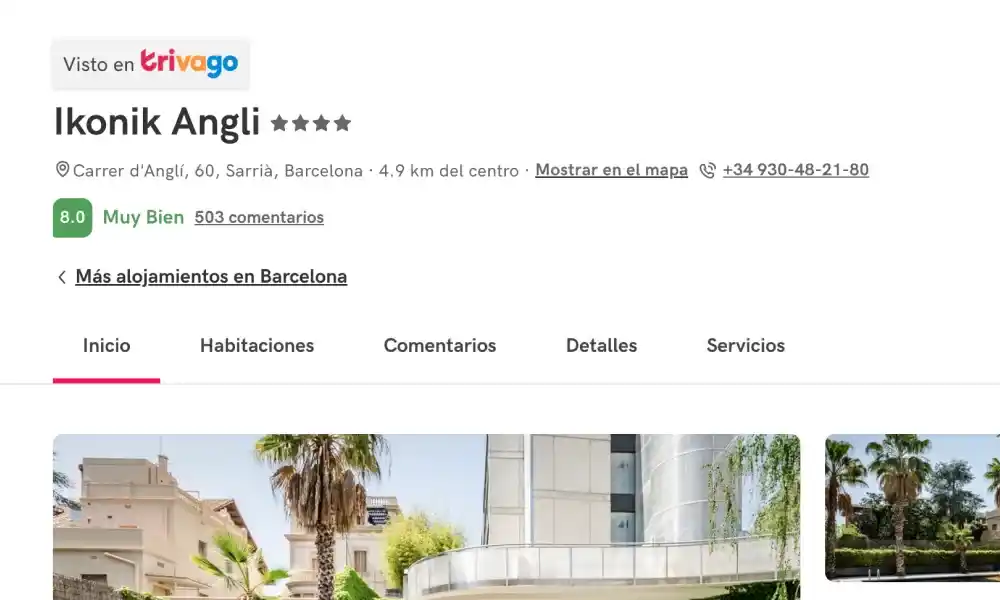Click the green 8.0 rating badge
The height and width of the screenshot is (600, 1000).
[x=73, y=217]
